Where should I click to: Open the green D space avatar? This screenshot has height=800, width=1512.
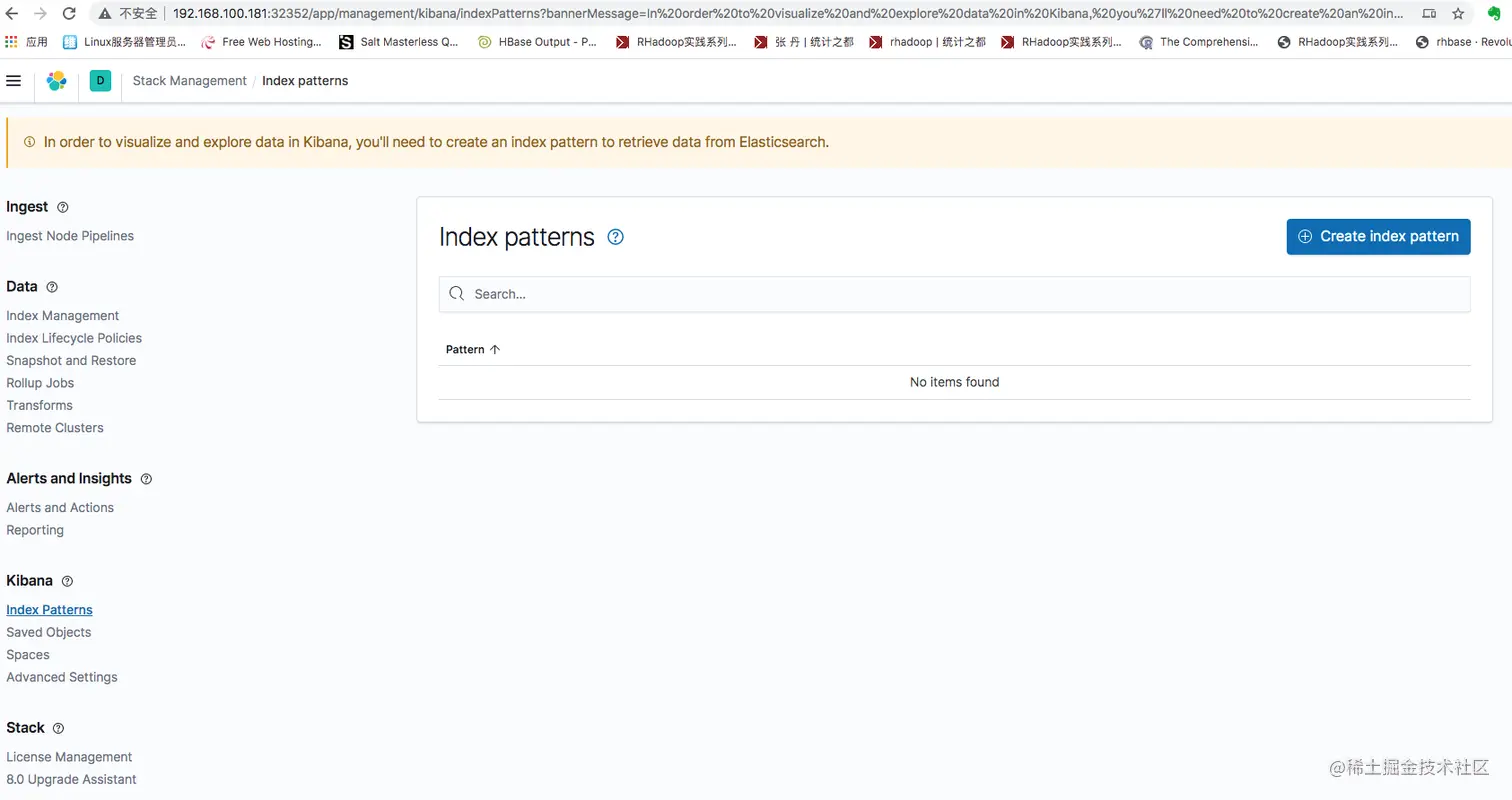[100, 81]
